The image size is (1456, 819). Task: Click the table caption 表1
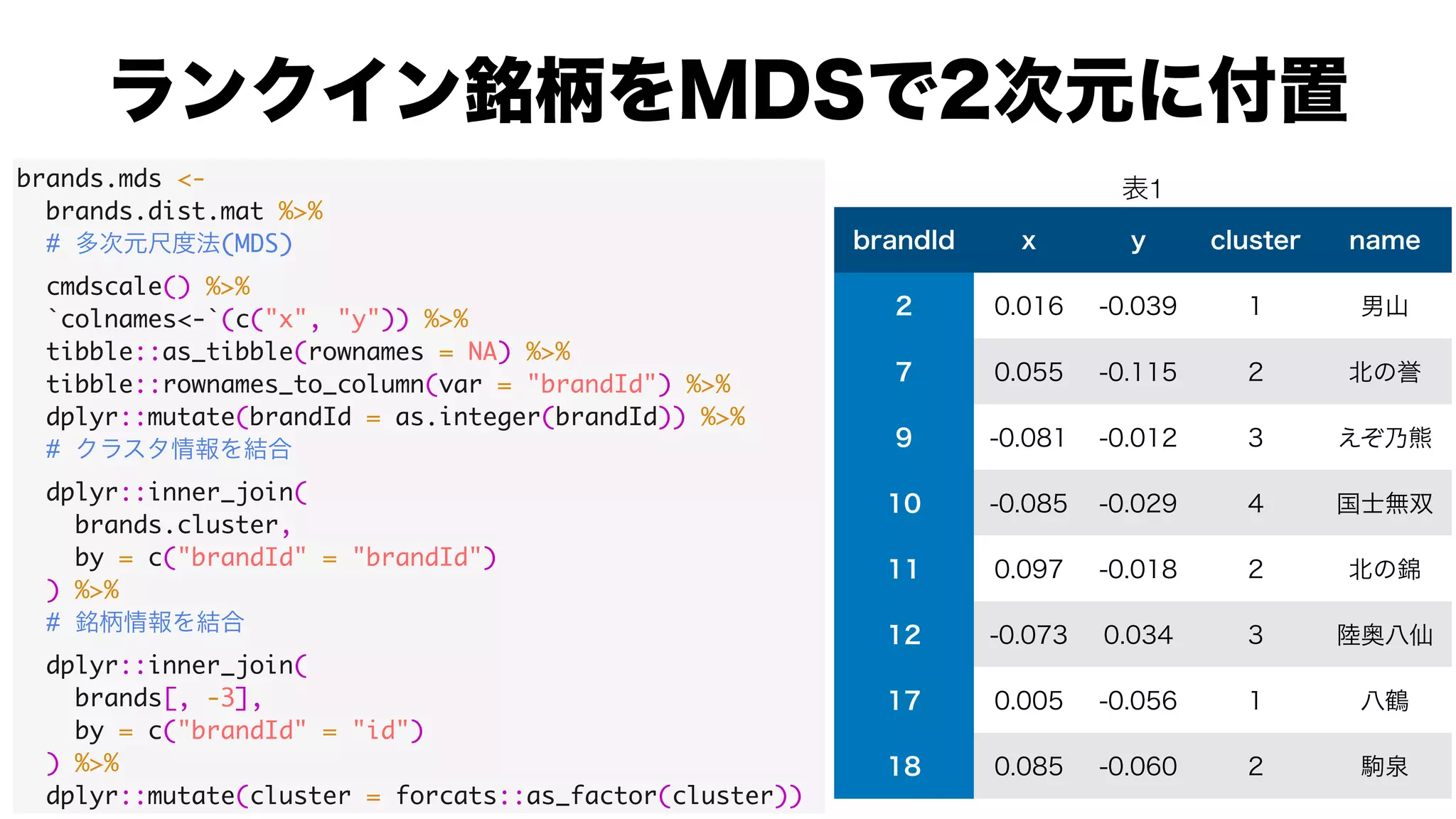pyautogui.click(x=1142, y=189)
